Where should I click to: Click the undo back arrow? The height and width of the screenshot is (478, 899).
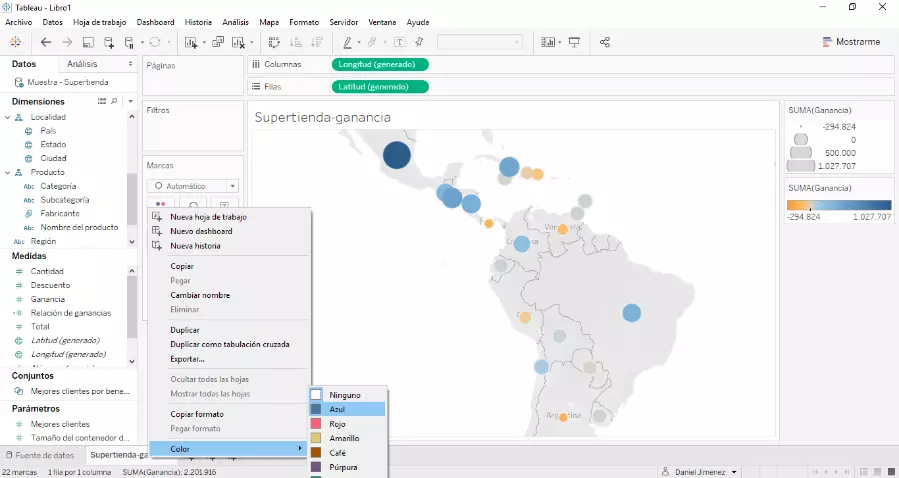tap(46, 42)
